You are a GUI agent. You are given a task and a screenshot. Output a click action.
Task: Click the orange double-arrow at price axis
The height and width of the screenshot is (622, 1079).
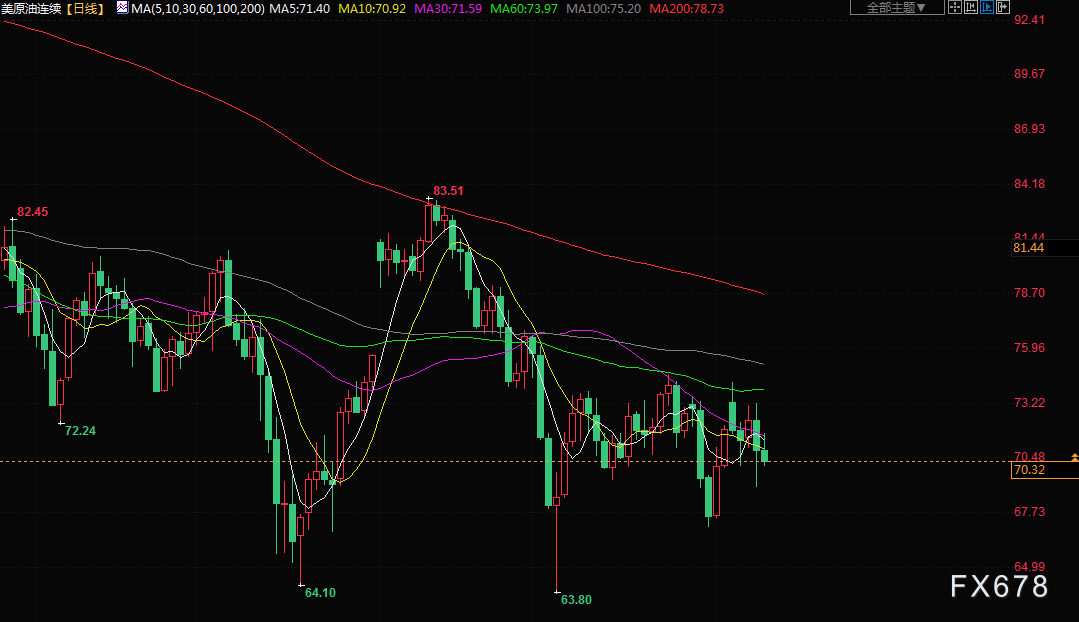point(1072,456)
